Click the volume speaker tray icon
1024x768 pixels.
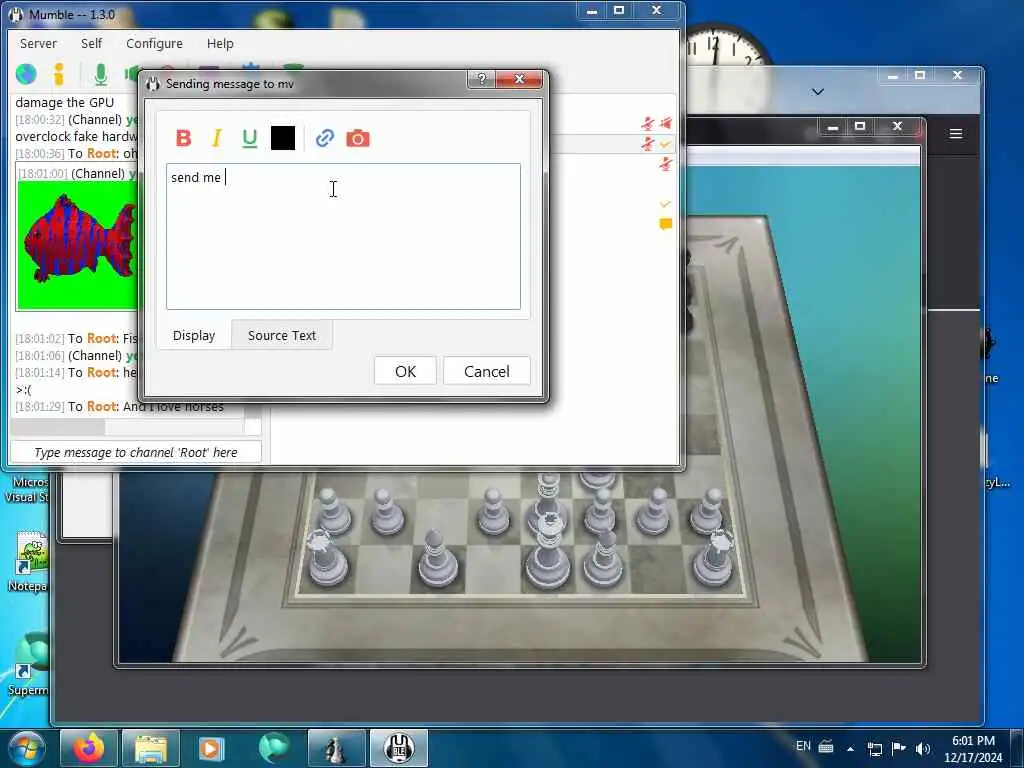tap(922, 748)
